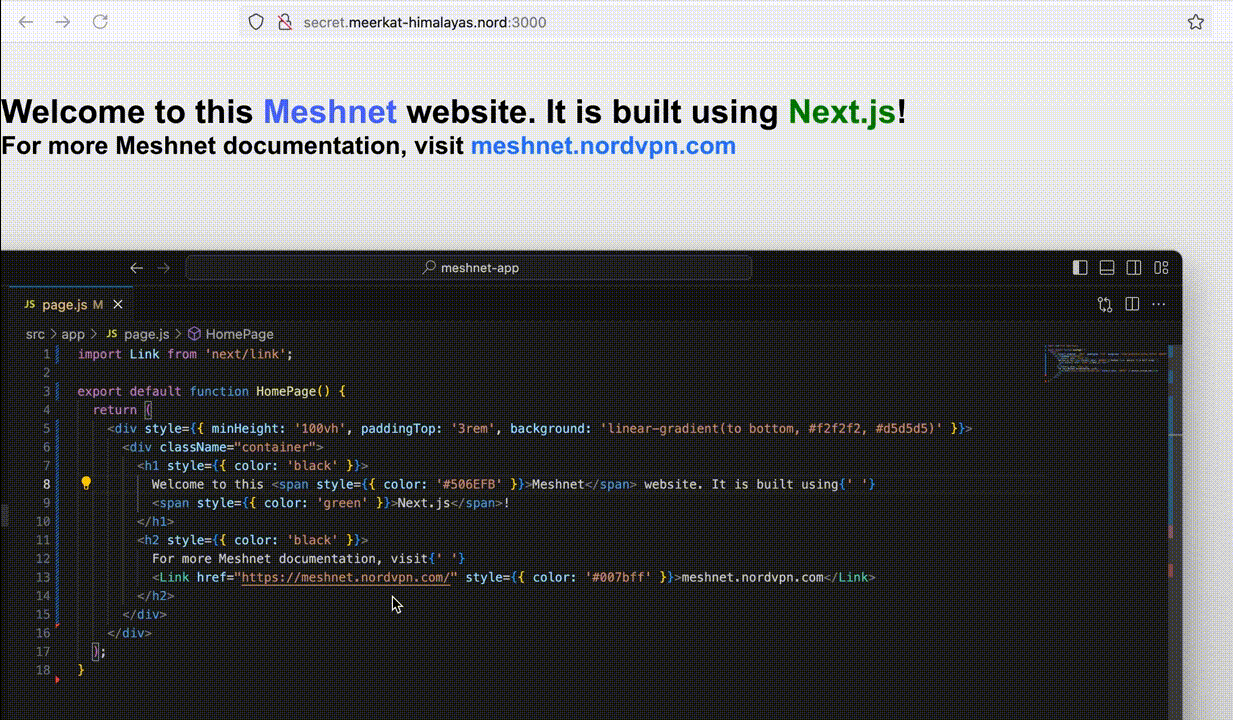Viewport: 1233px width, 720px height.
Task: Bookmark the page with the star icon
Action: point(1196,21)
